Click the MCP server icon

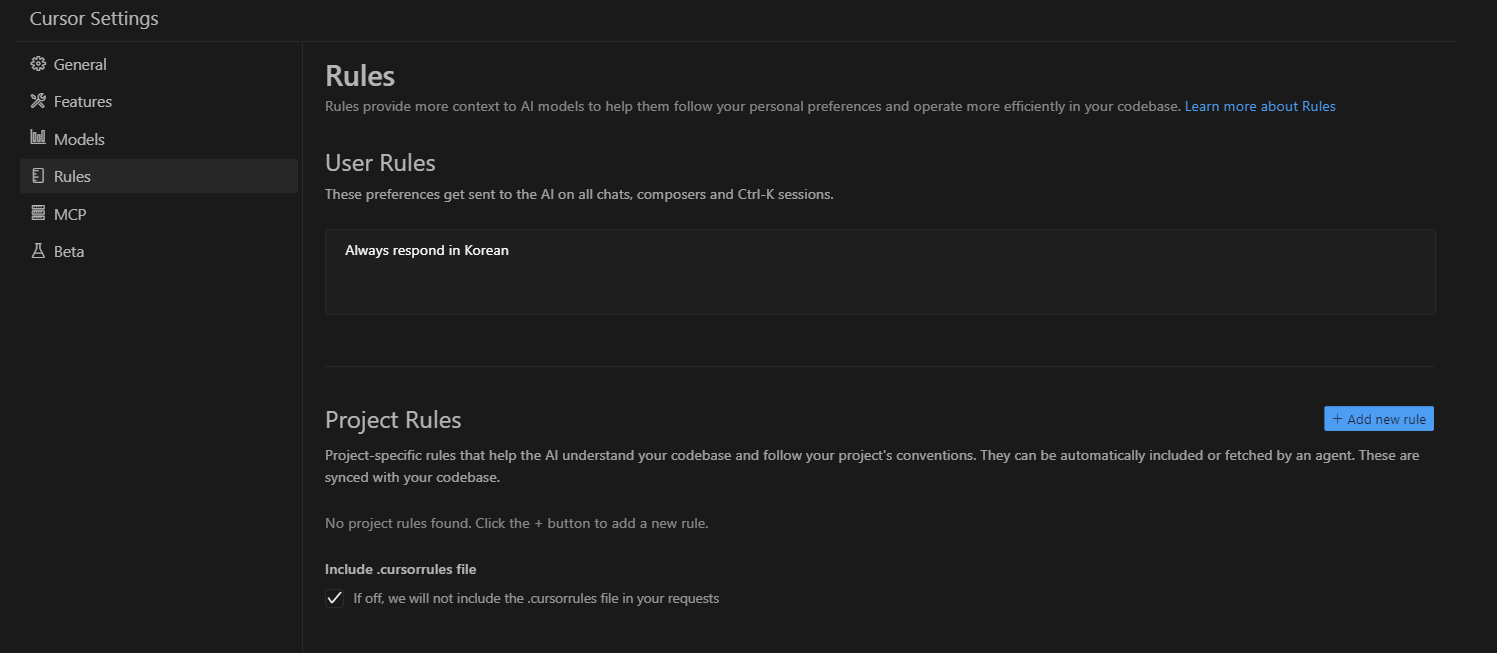(38, 213)
